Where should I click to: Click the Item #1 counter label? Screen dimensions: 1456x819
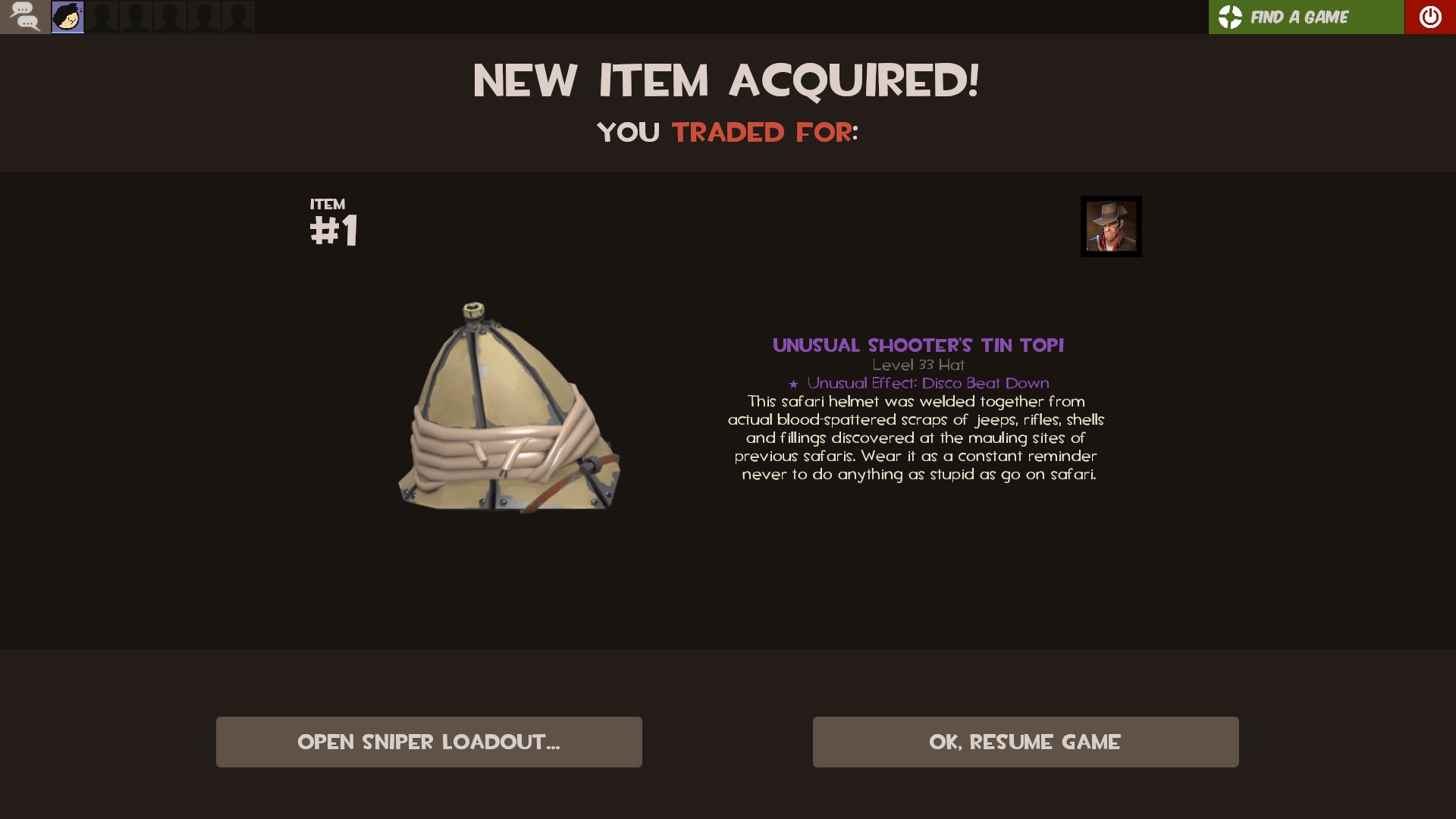(x=334, y=223)
